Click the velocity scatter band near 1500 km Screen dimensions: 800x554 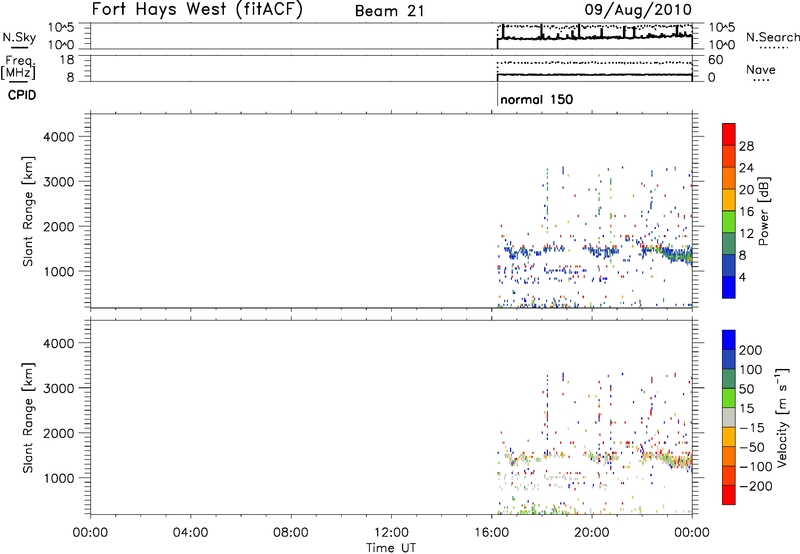point(595,458)
